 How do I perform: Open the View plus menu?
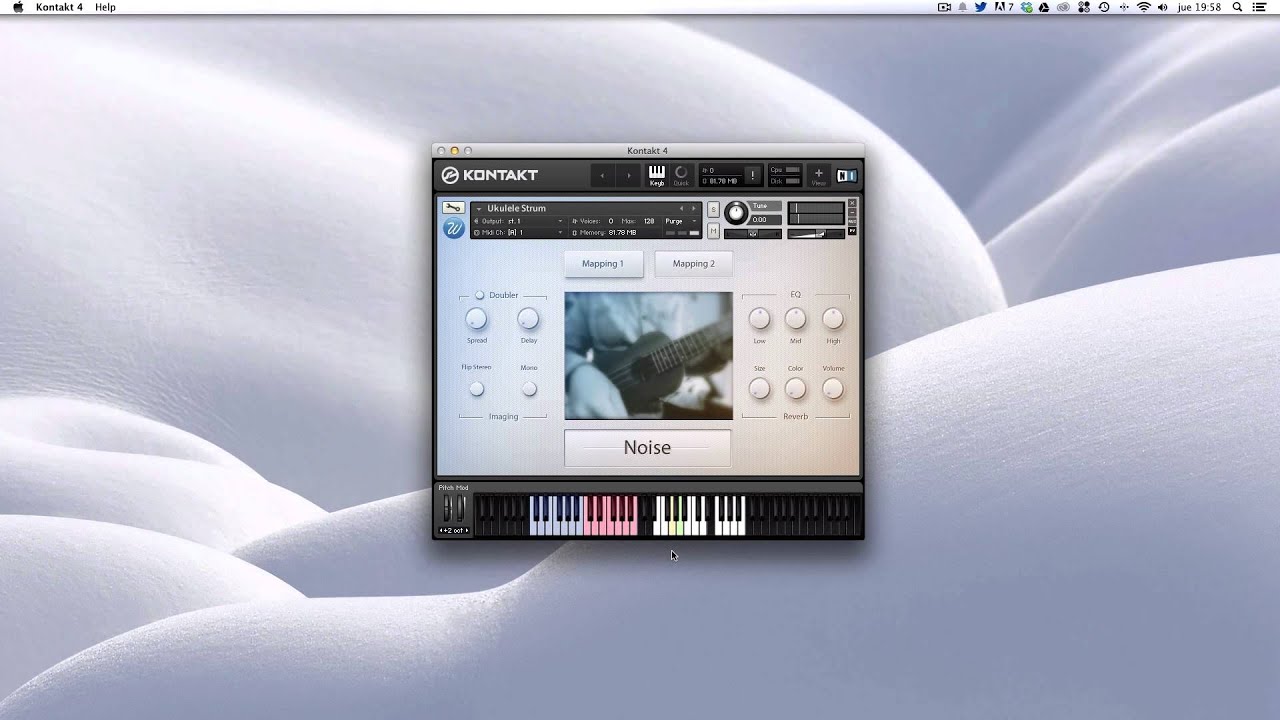tap(818, 176)
